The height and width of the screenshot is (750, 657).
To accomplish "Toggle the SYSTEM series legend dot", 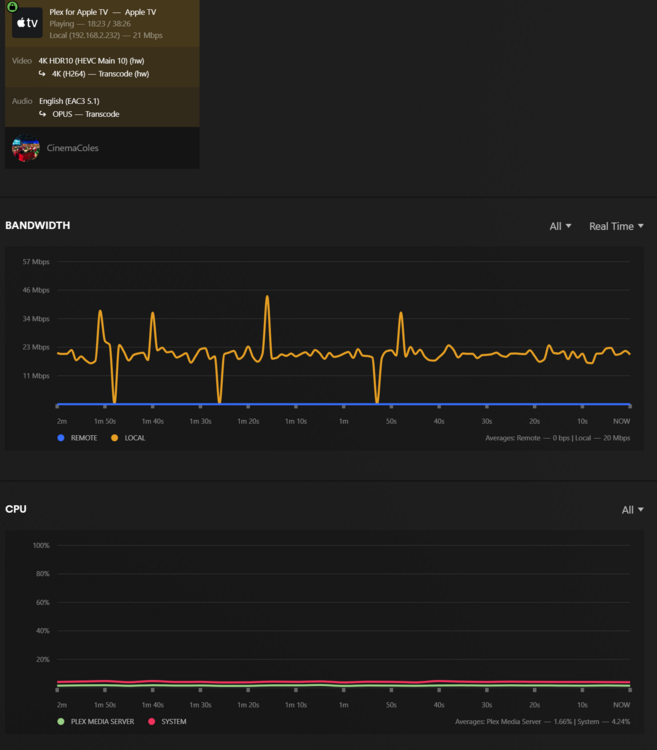I will pyautogui.click(x=152, y=721).
